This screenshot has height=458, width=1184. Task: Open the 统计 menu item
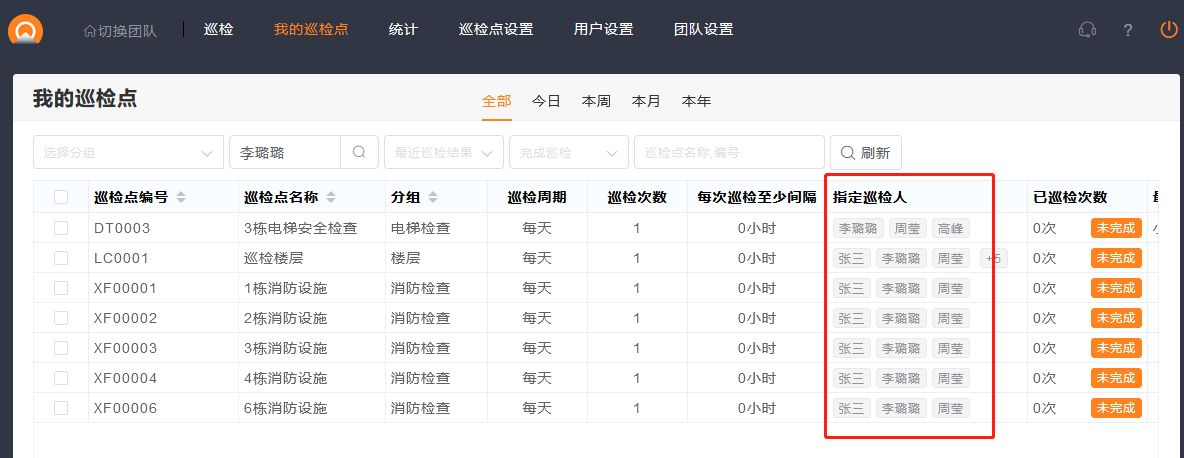tap(403, 29)
